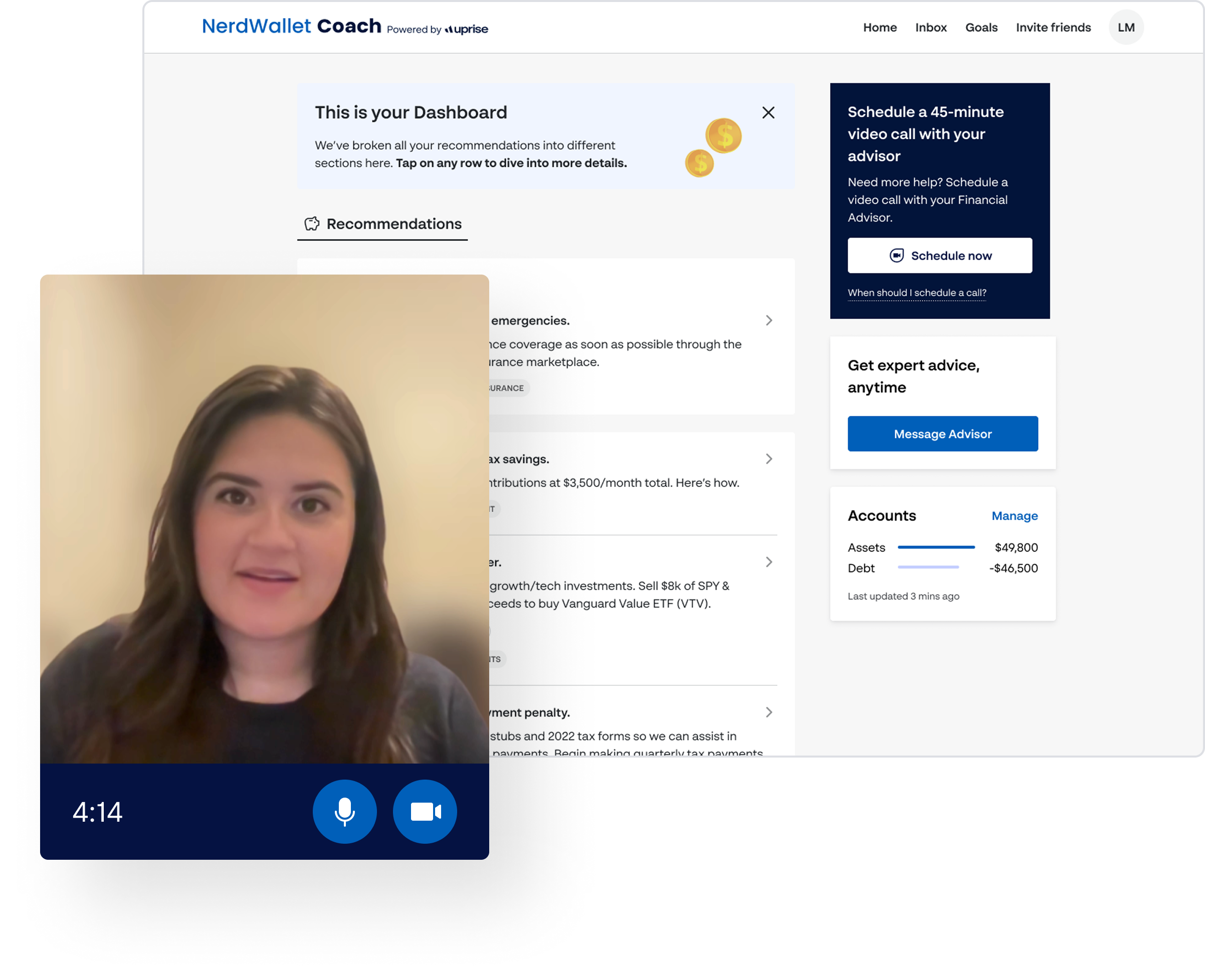Click the NerdWallet Coach logo
This screenshot has width=1205, height=980.
291,26
